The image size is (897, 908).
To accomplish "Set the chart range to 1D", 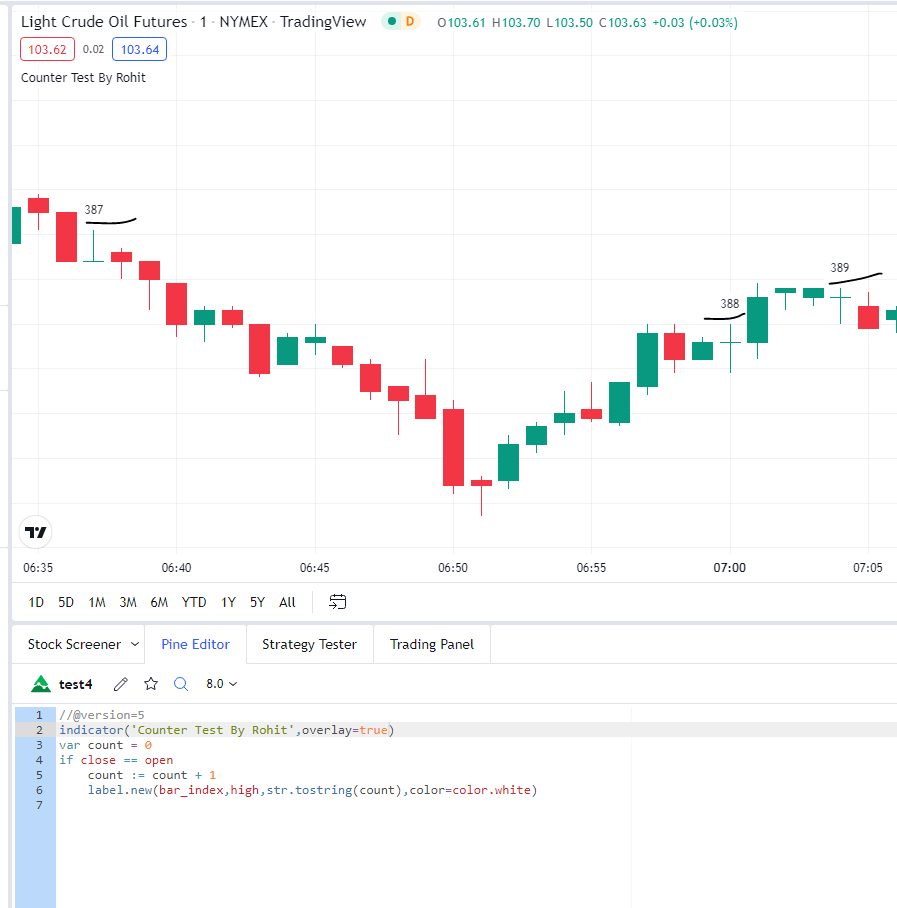I will (x=36, y=602).
